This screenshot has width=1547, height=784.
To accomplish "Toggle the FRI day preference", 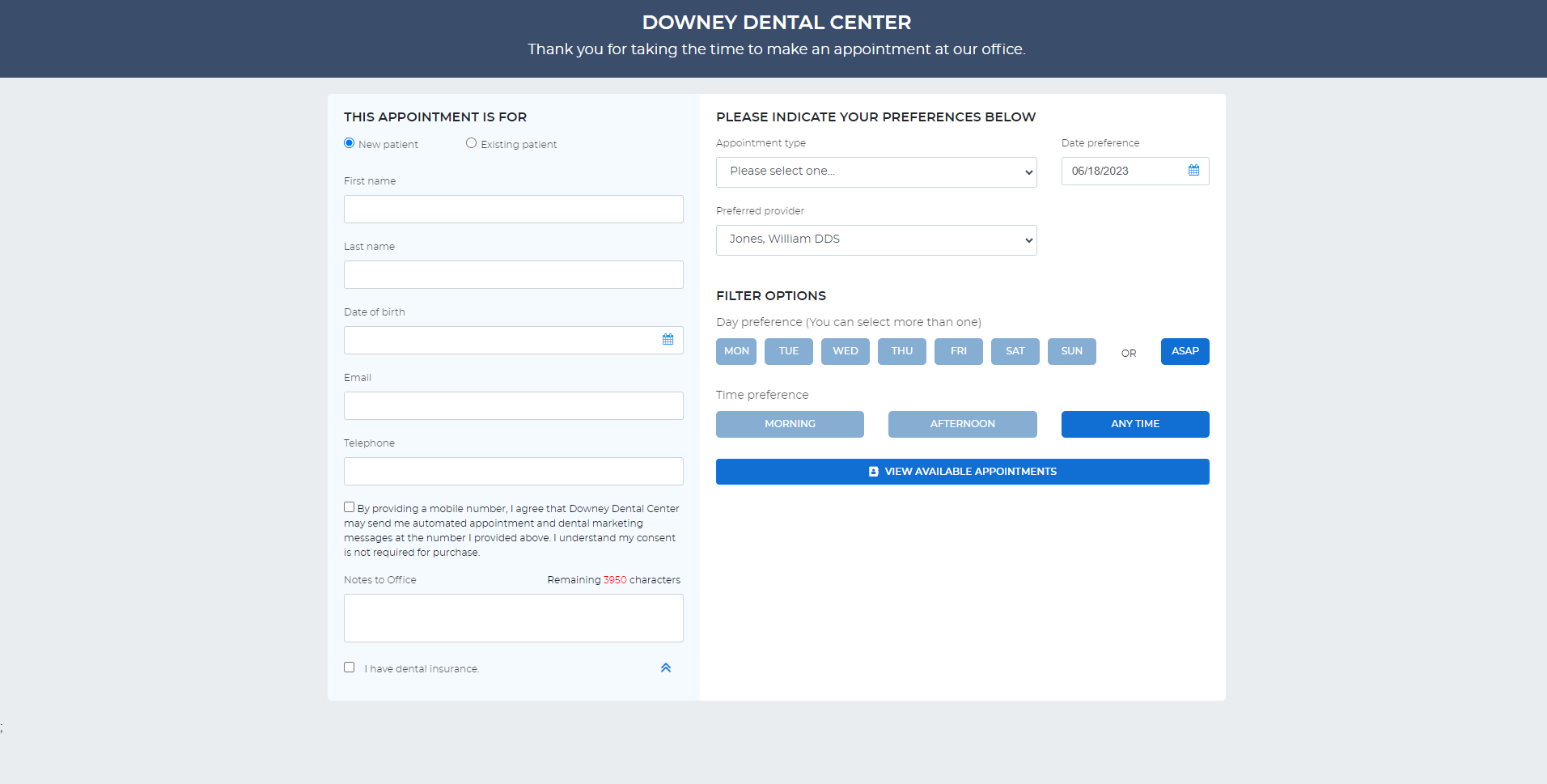I will (959, 351).
